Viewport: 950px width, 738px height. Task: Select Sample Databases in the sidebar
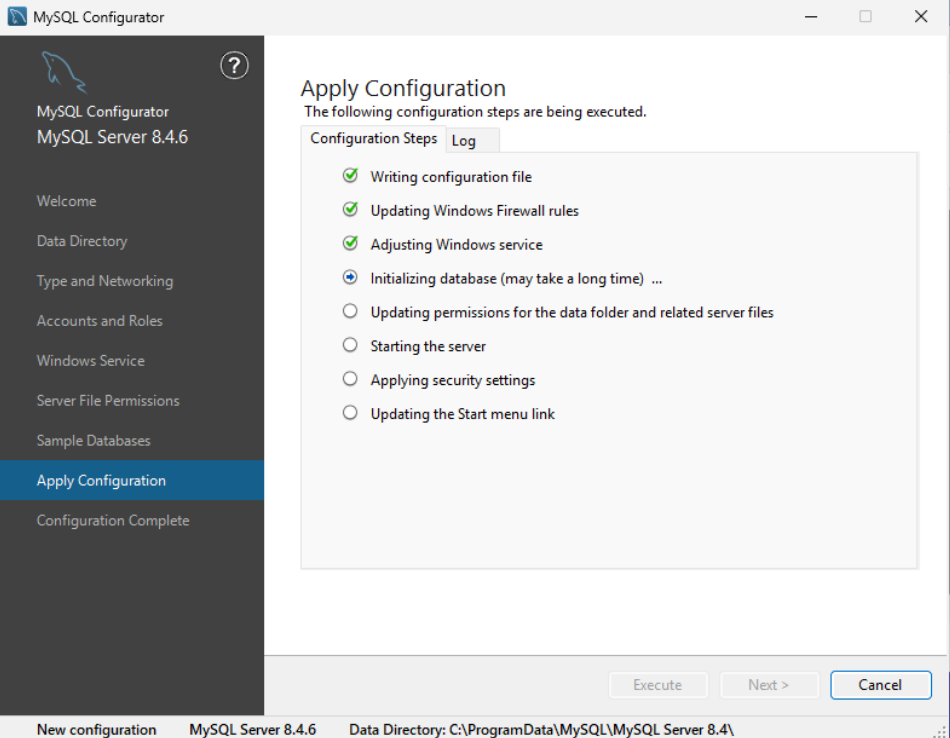(93, 441)
